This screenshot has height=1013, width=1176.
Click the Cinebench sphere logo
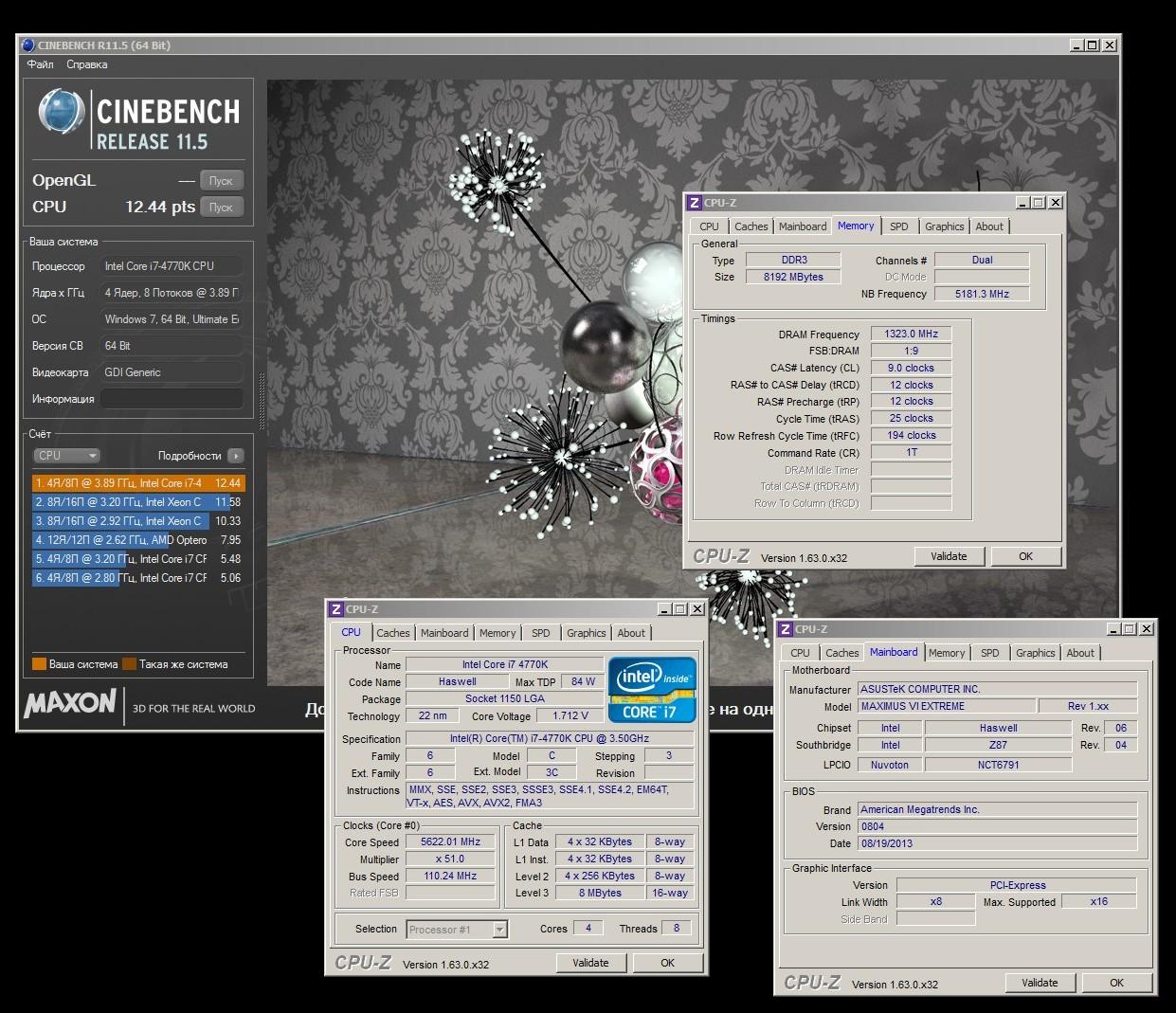click(62, 113)
